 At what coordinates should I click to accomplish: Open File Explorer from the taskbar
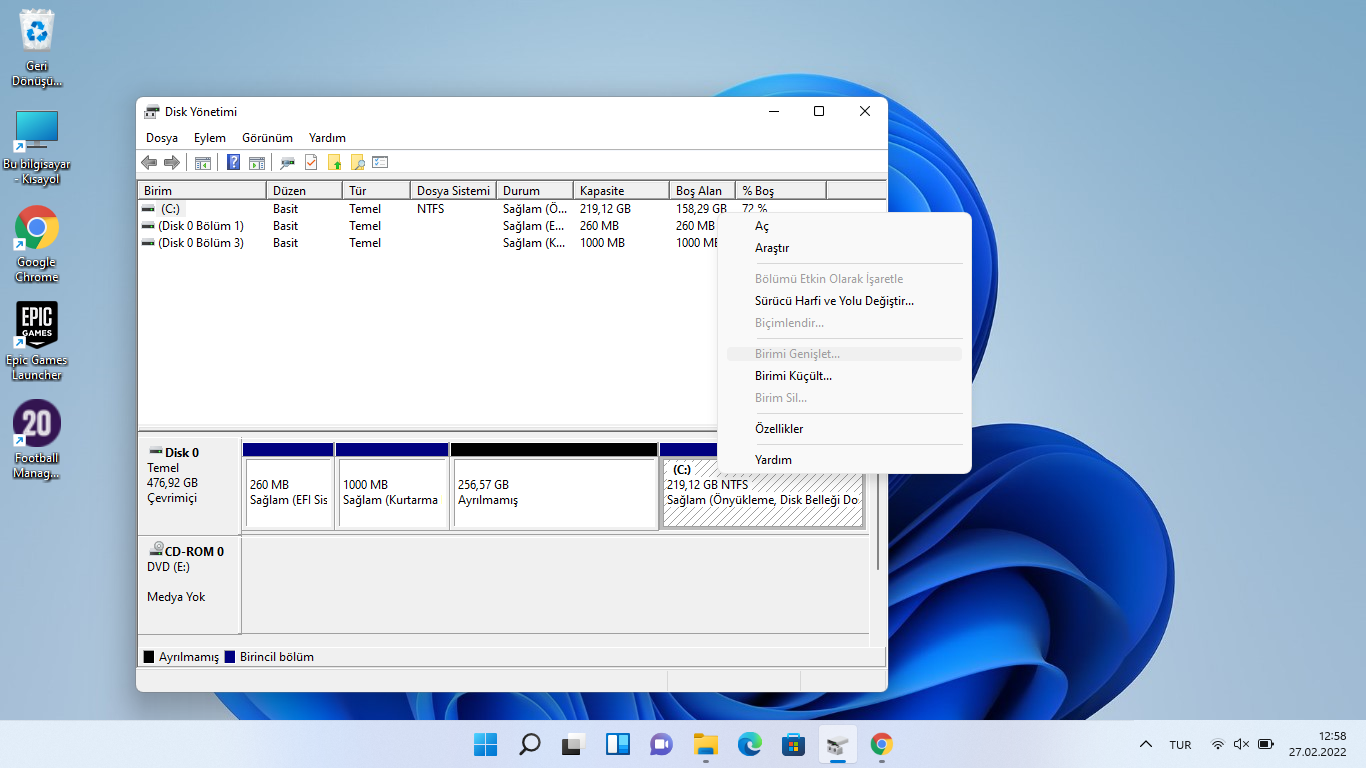pyautogui.click(x=706, y=744)
